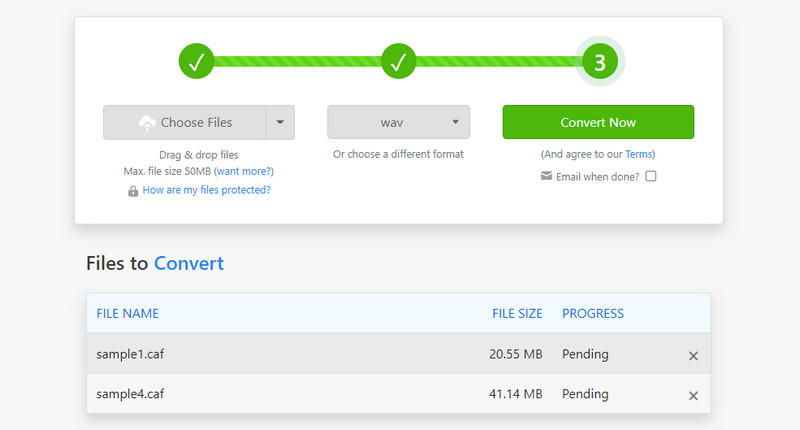This screenshot has height=430, width=800.
Task: Select the sample1.caf file row
Action: coord(300,354)
